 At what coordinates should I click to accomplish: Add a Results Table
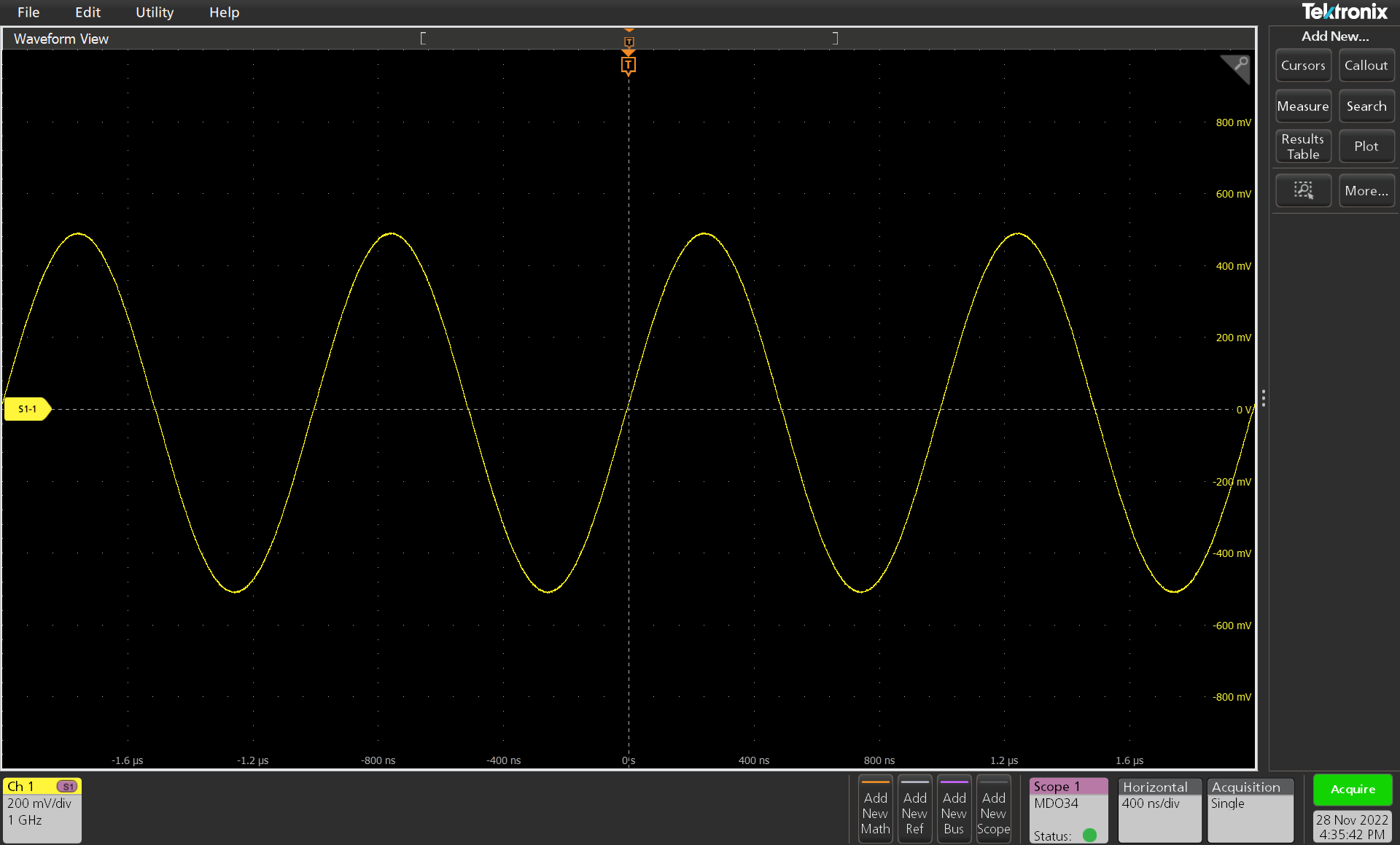(x=1303, y=147)
